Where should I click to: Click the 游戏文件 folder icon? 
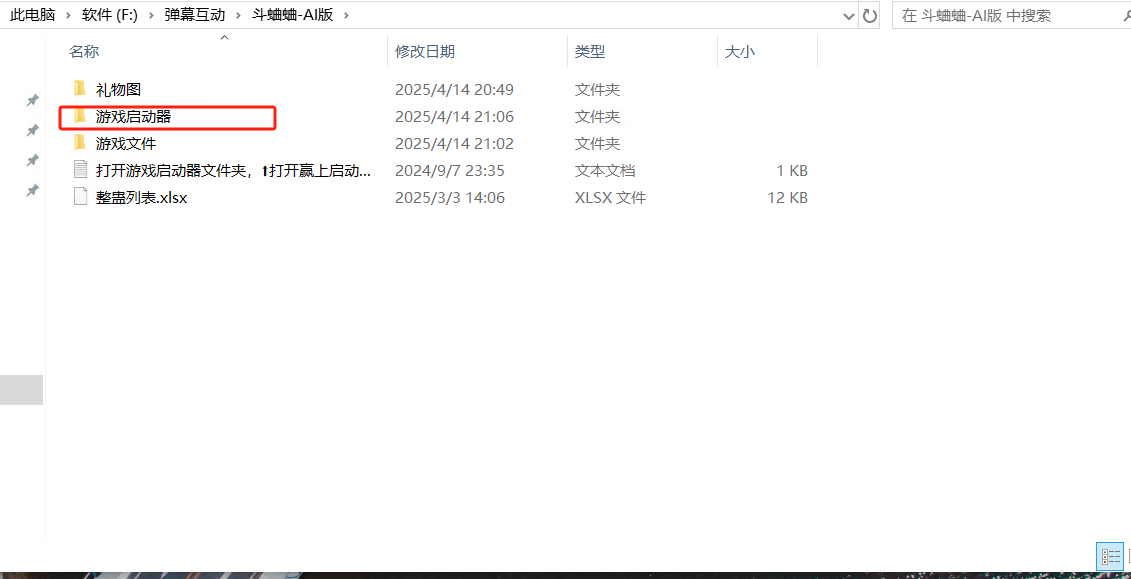pyautogui.click(x=80, y=143)
